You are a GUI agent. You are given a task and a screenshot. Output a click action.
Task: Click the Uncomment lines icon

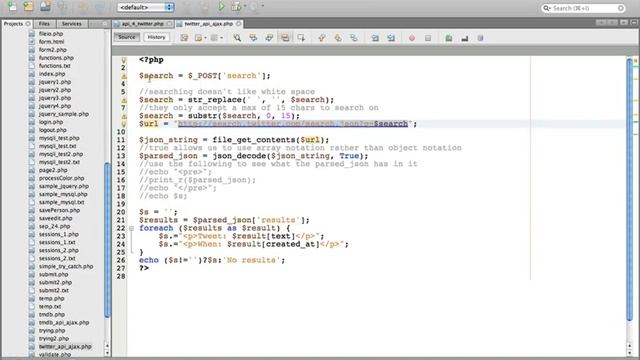(x=464, y=38)
